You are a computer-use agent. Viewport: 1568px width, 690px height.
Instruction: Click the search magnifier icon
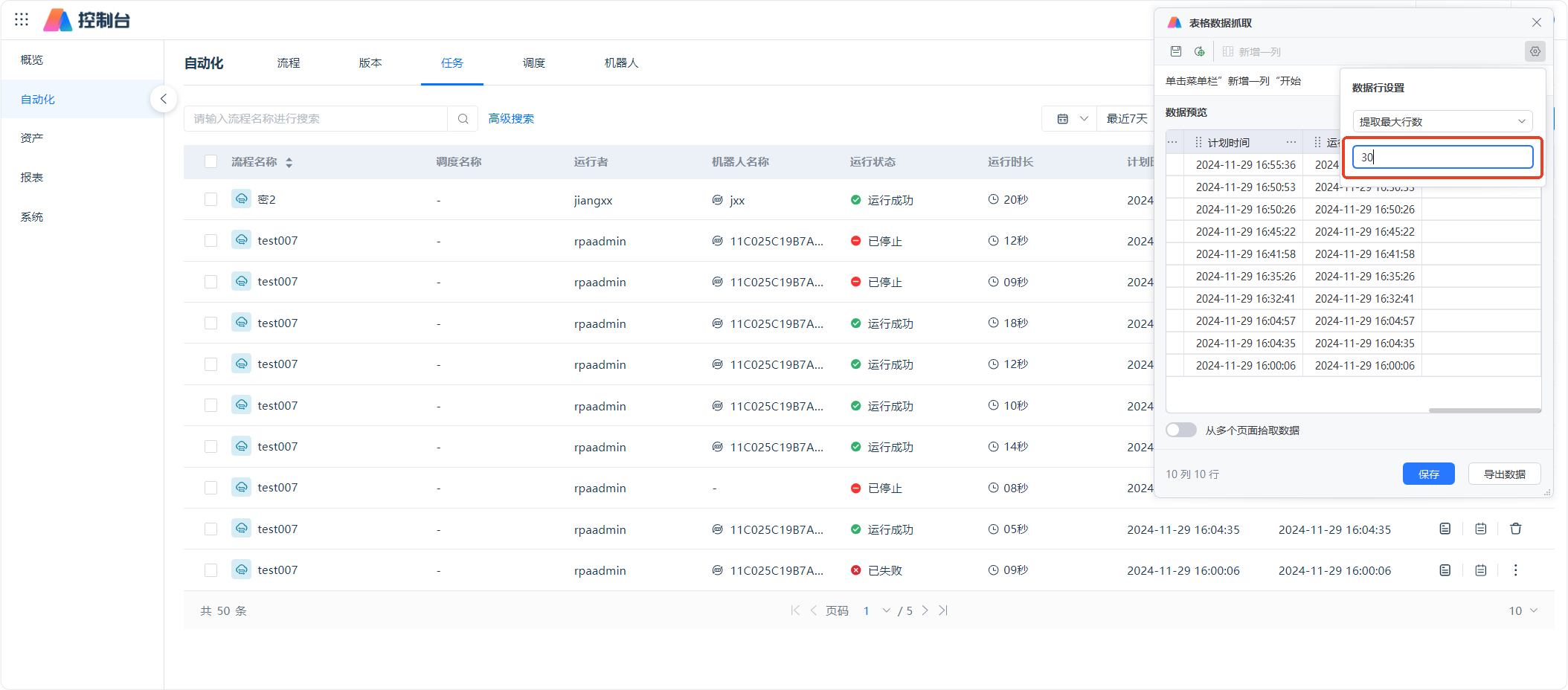(463, 119)
